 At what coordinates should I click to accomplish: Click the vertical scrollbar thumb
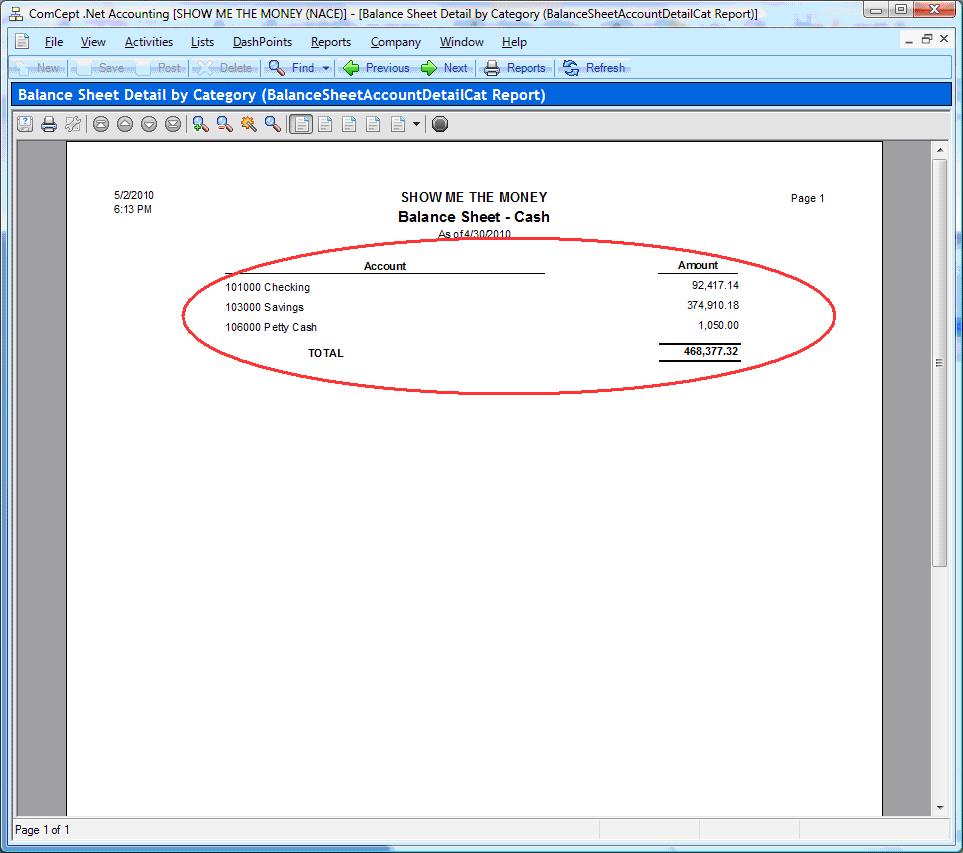939,362
